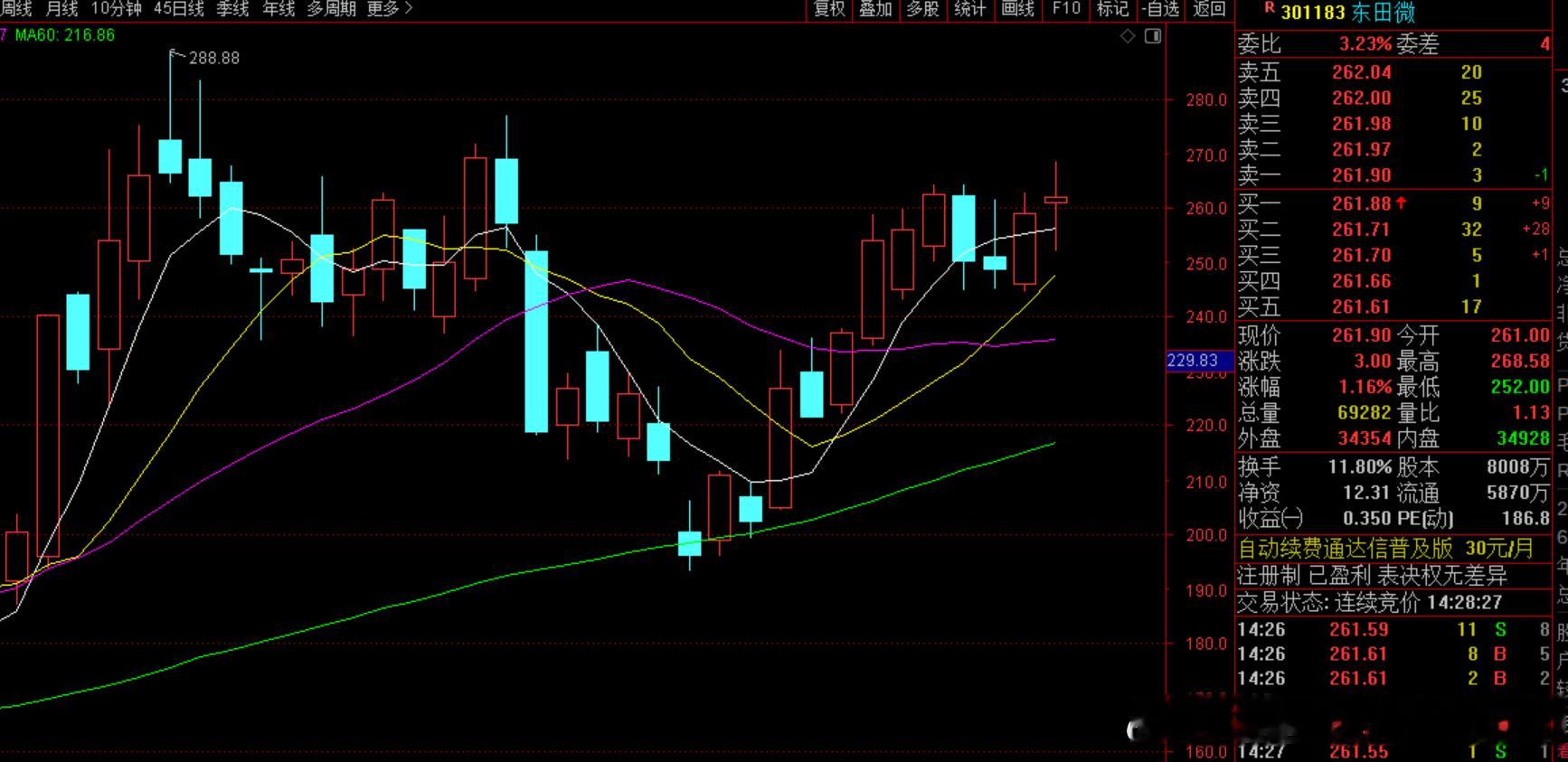Image resolution: width=1568 pixels, height=762 pixels.
Task: Open the 统计 statistics button
Action: click(969, 9)
